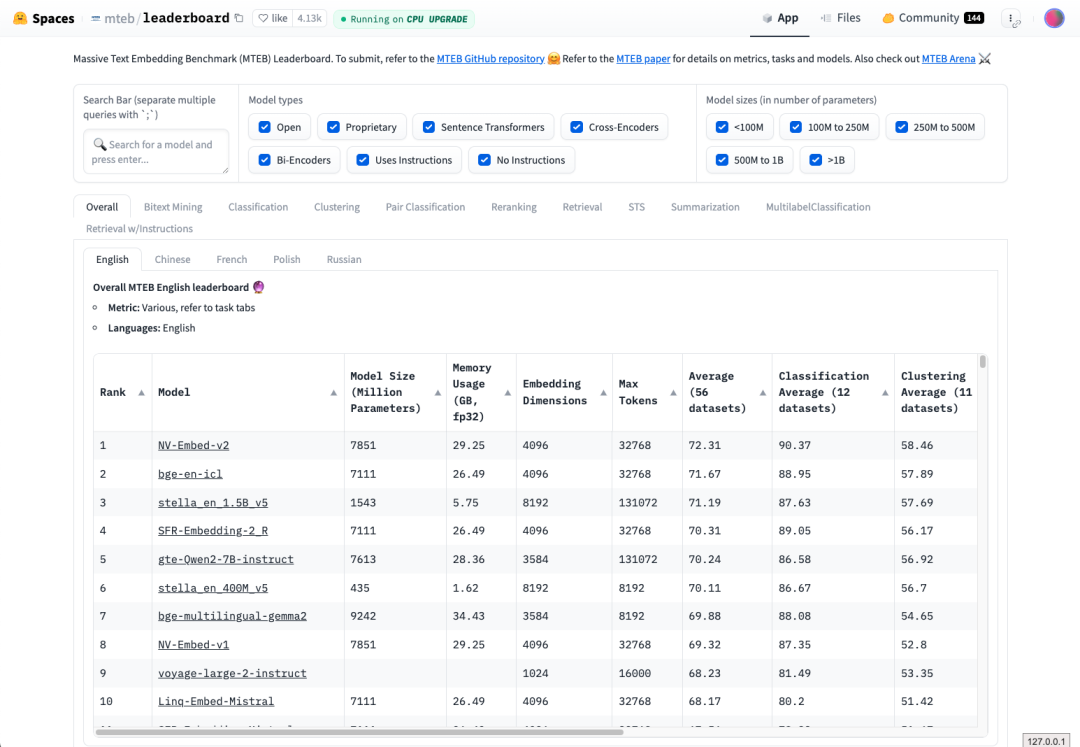The height and width of the screenshot is (747, 1080).
Task: Open the SFR-Embedding-2_R model link
Action: point(213,531)
